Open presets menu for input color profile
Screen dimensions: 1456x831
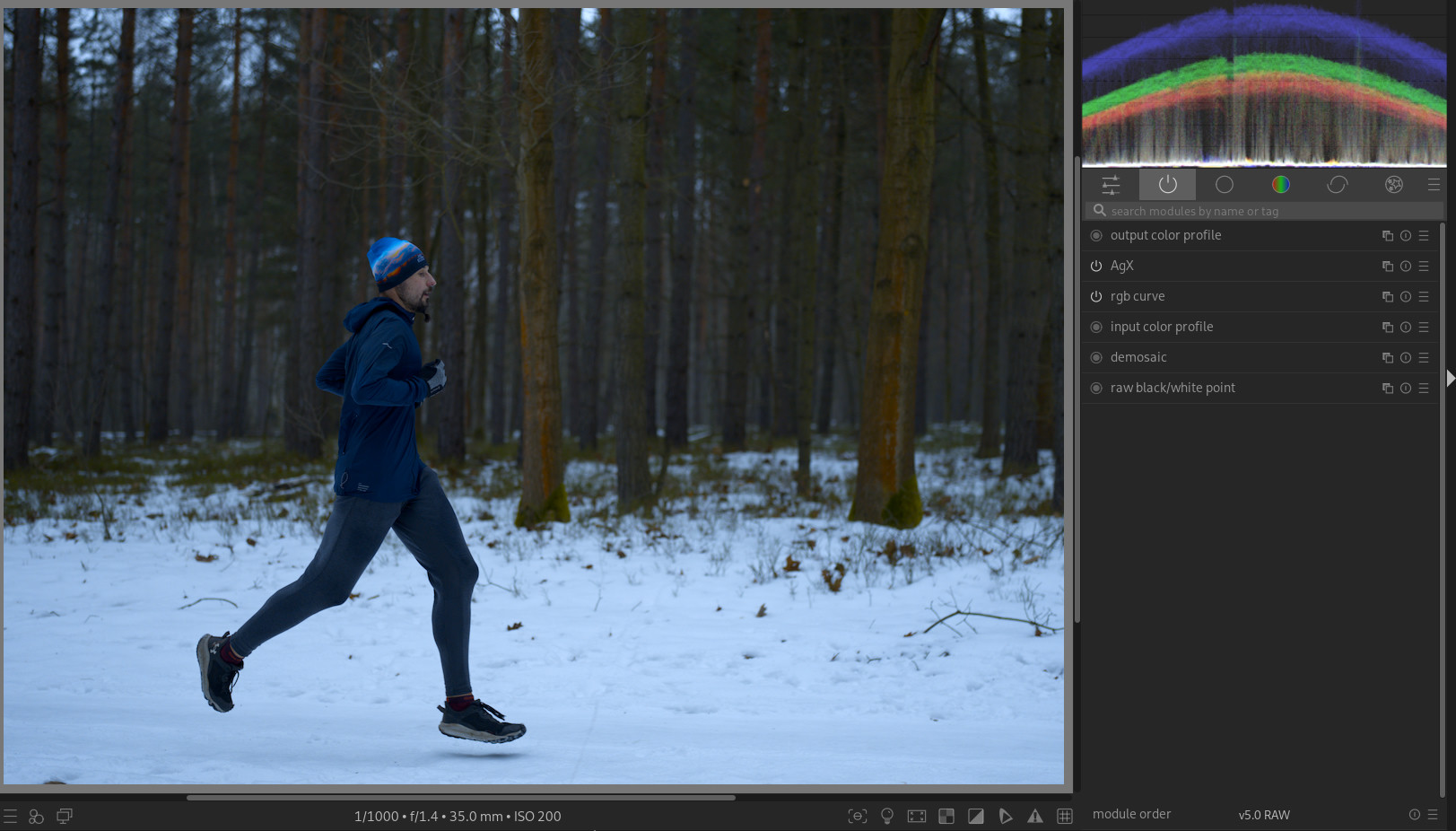click(x=1424, y=328)
